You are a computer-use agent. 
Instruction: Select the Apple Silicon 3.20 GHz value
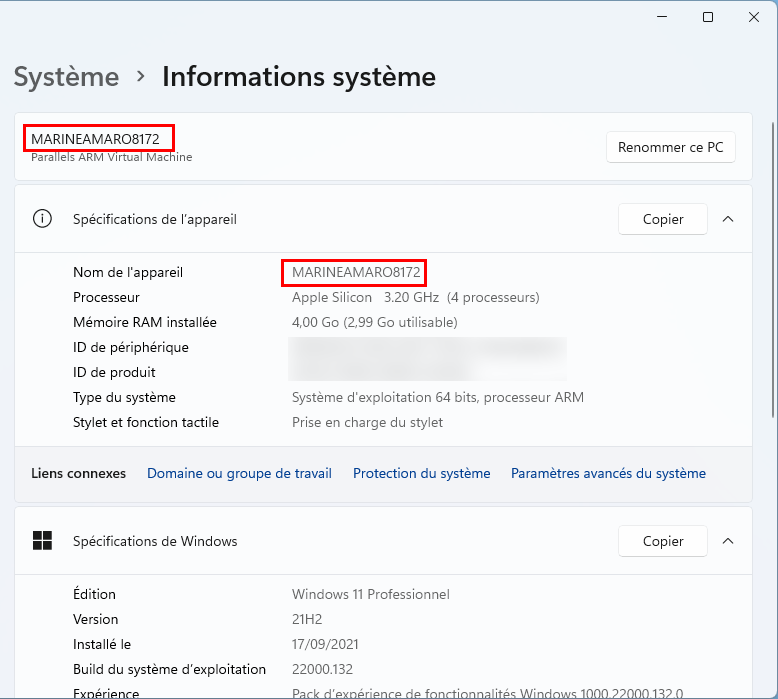click(x=416, y=297)
